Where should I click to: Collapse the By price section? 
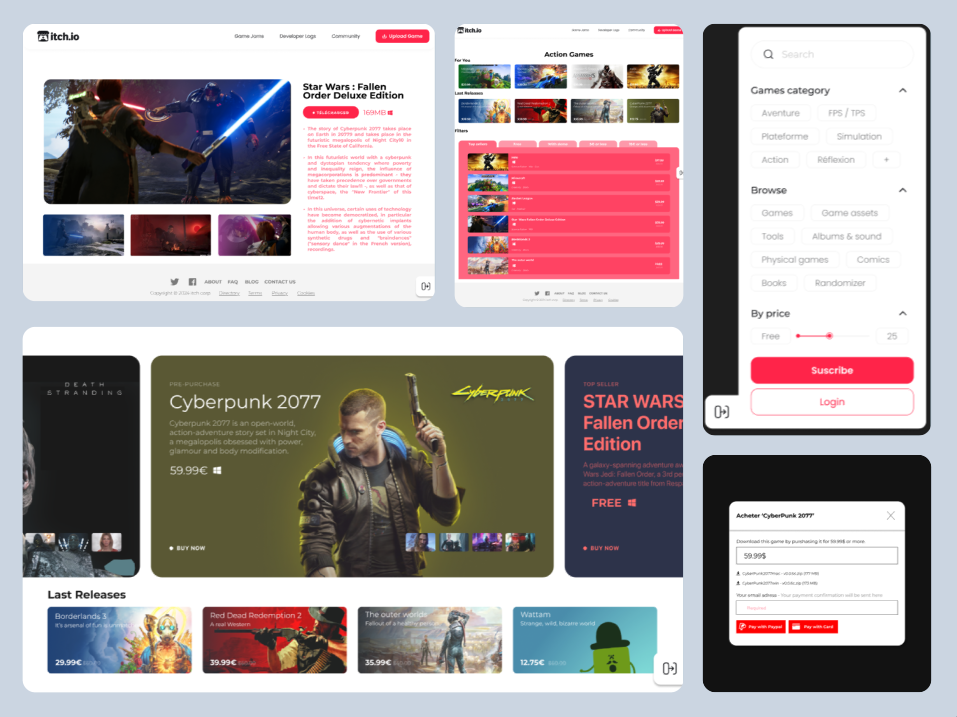point(903,314)
